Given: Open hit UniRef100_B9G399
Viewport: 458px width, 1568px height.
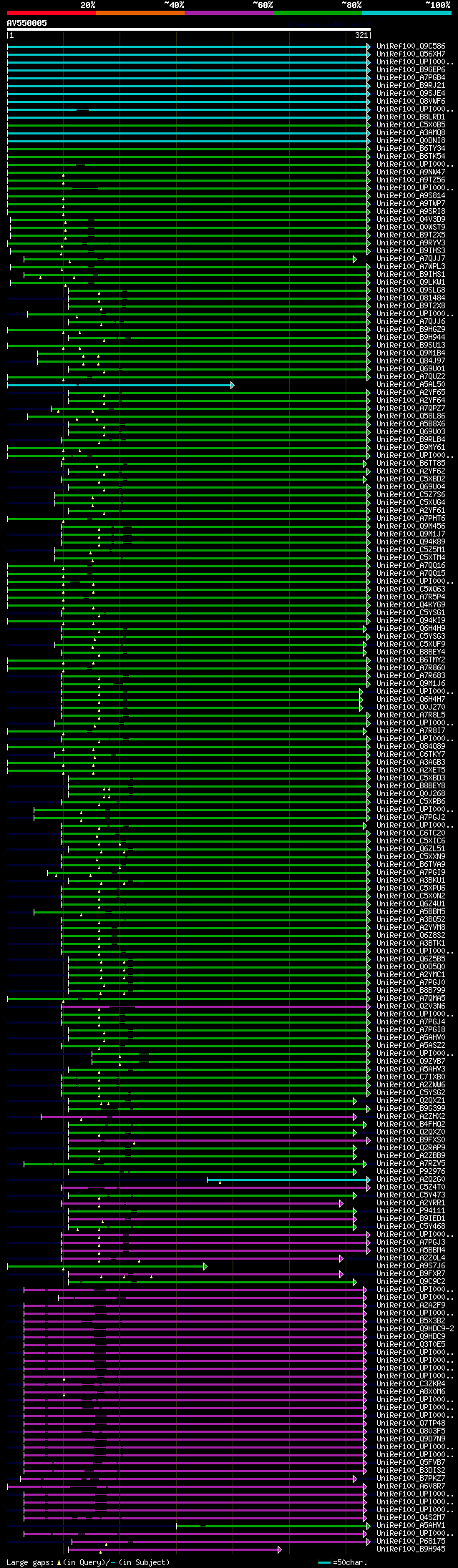Looking at the screenshot, I should (411, 1109).
